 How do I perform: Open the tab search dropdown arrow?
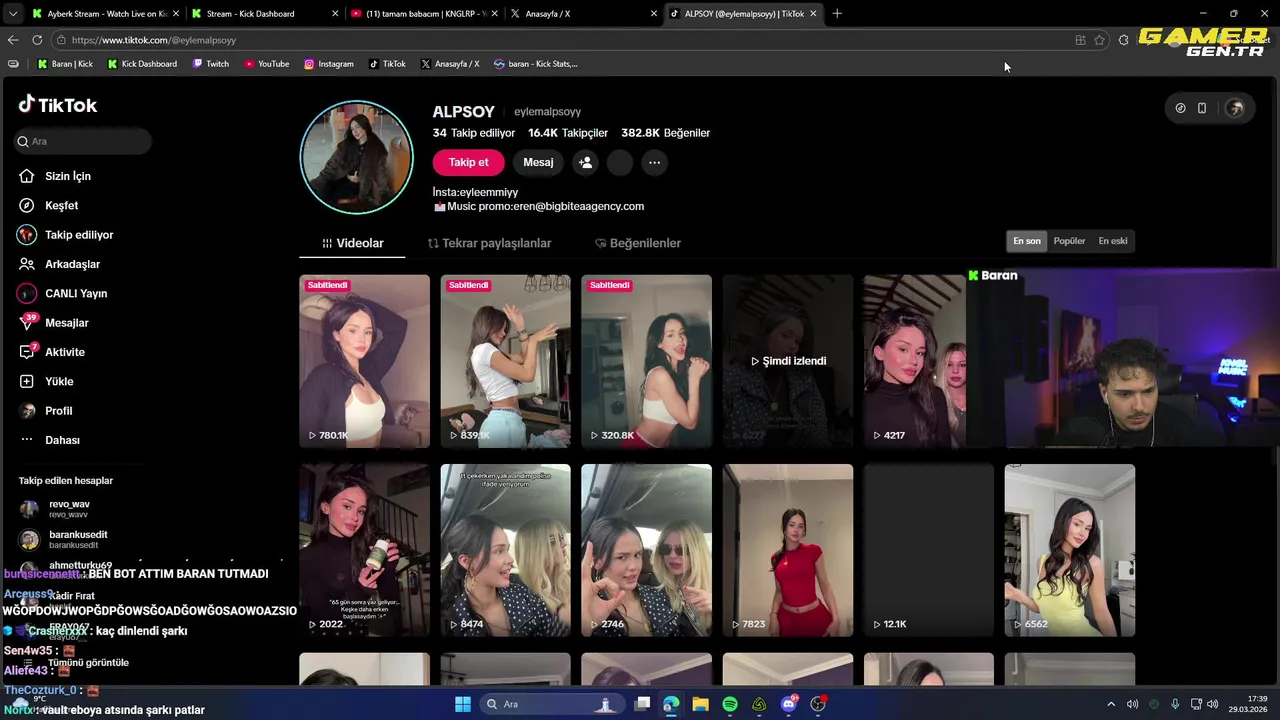click(x=13, y=14)
